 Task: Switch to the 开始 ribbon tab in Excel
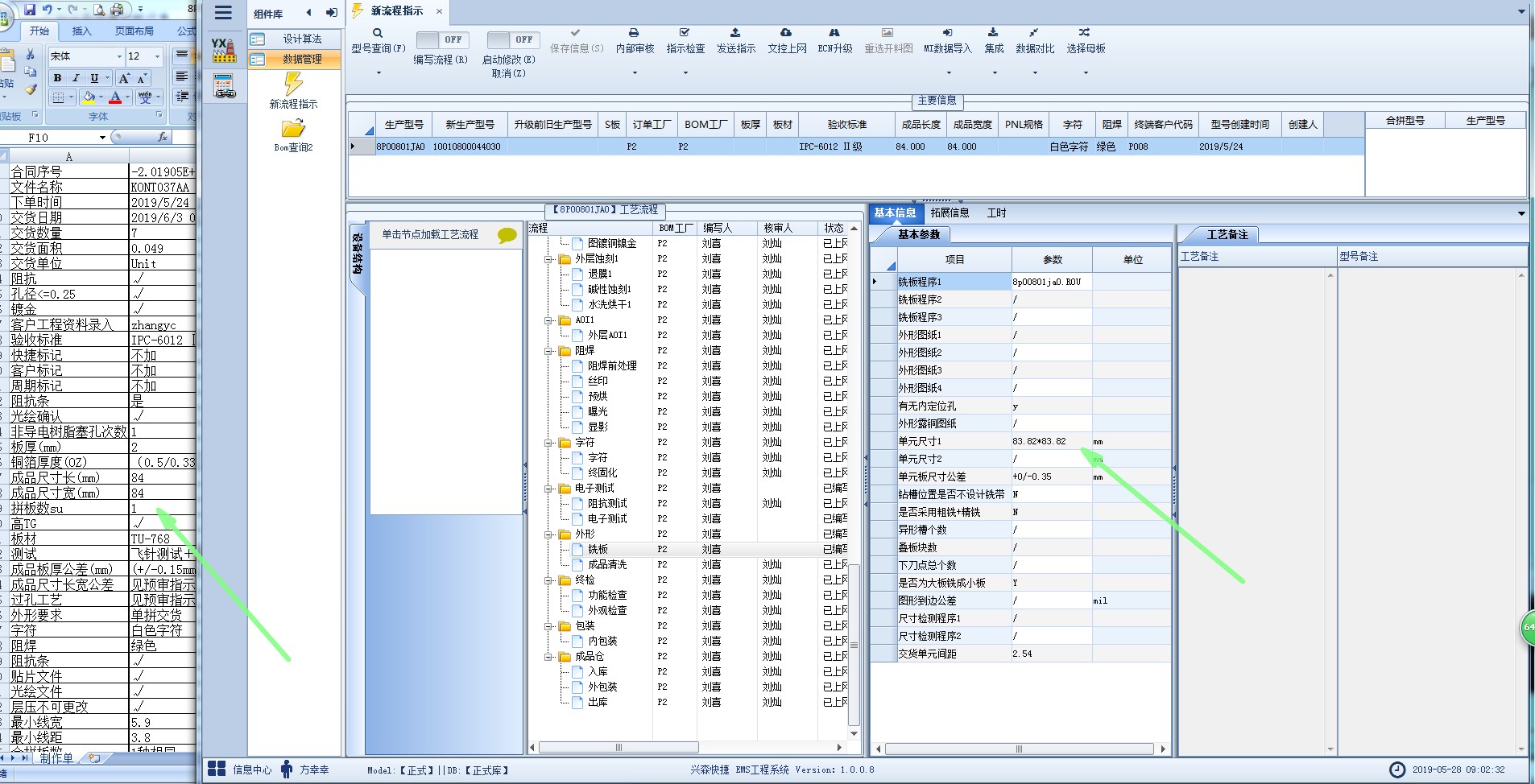pos(39,31)
